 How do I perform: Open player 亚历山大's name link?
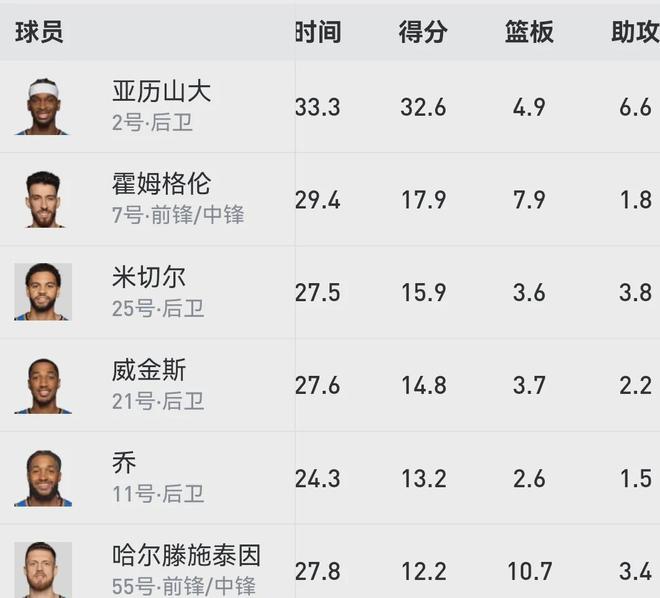coord(161,92)
